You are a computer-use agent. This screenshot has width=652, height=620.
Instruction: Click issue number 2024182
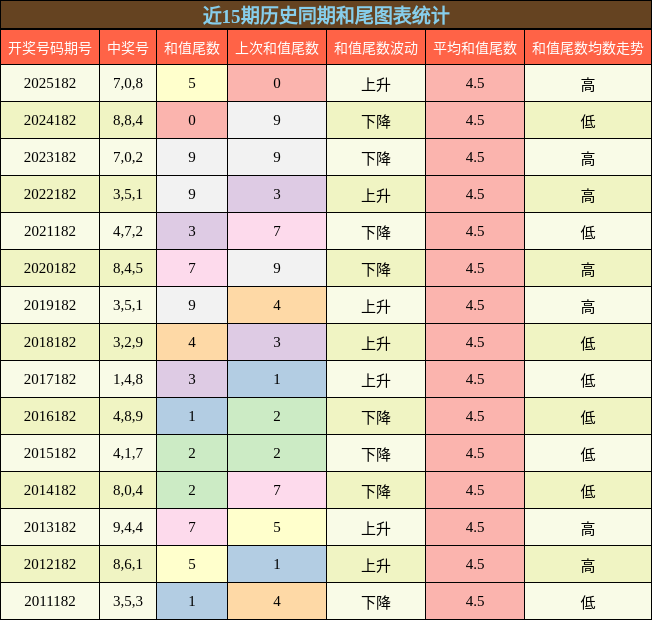point(50,120)
